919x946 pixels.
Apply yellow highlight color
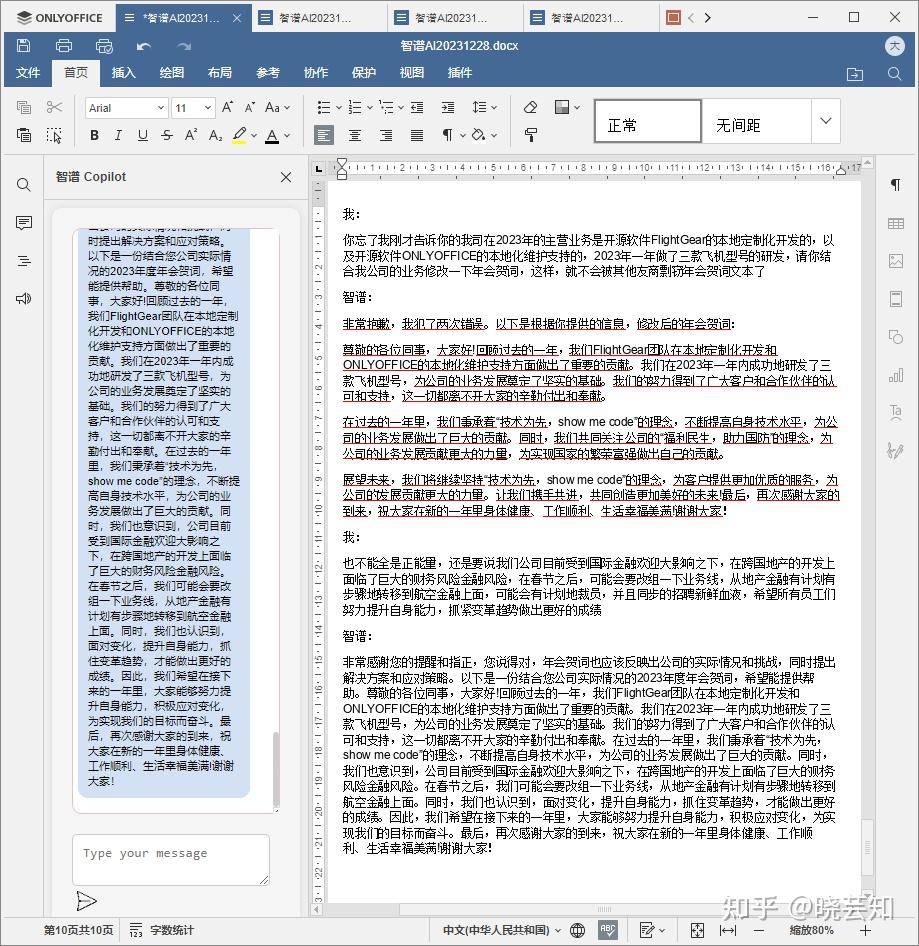click(x=240, y=135)
